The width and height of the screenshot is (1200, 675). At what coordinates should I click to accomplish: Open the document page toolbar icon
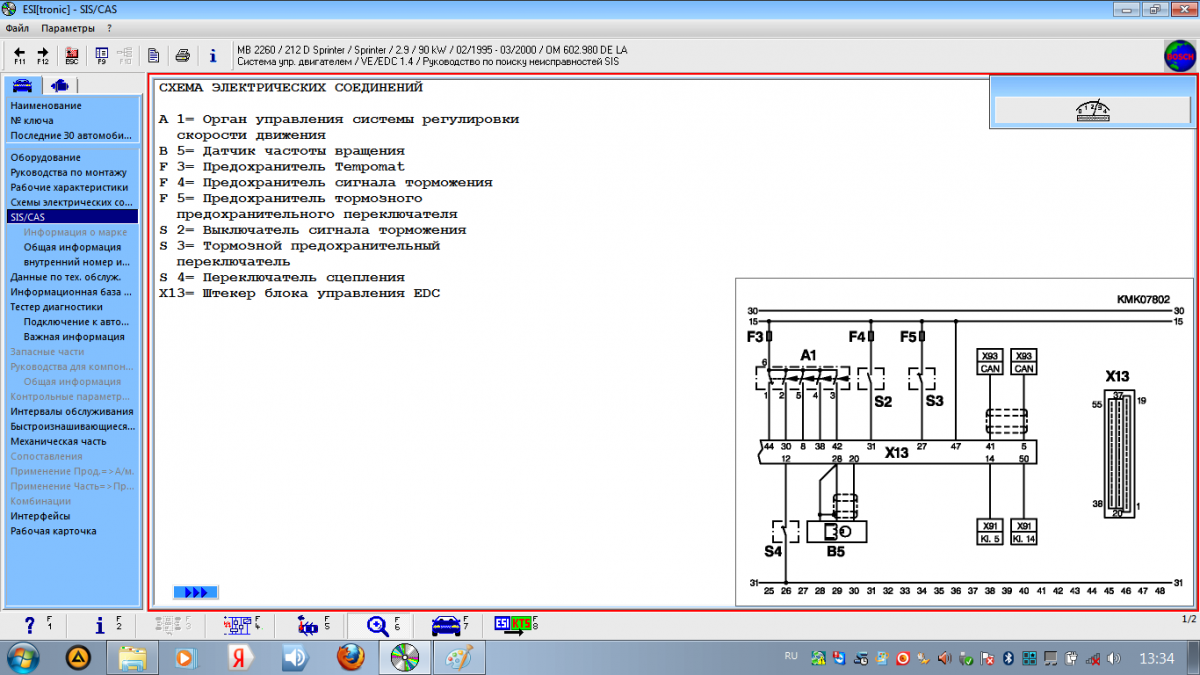coord(154,55)
